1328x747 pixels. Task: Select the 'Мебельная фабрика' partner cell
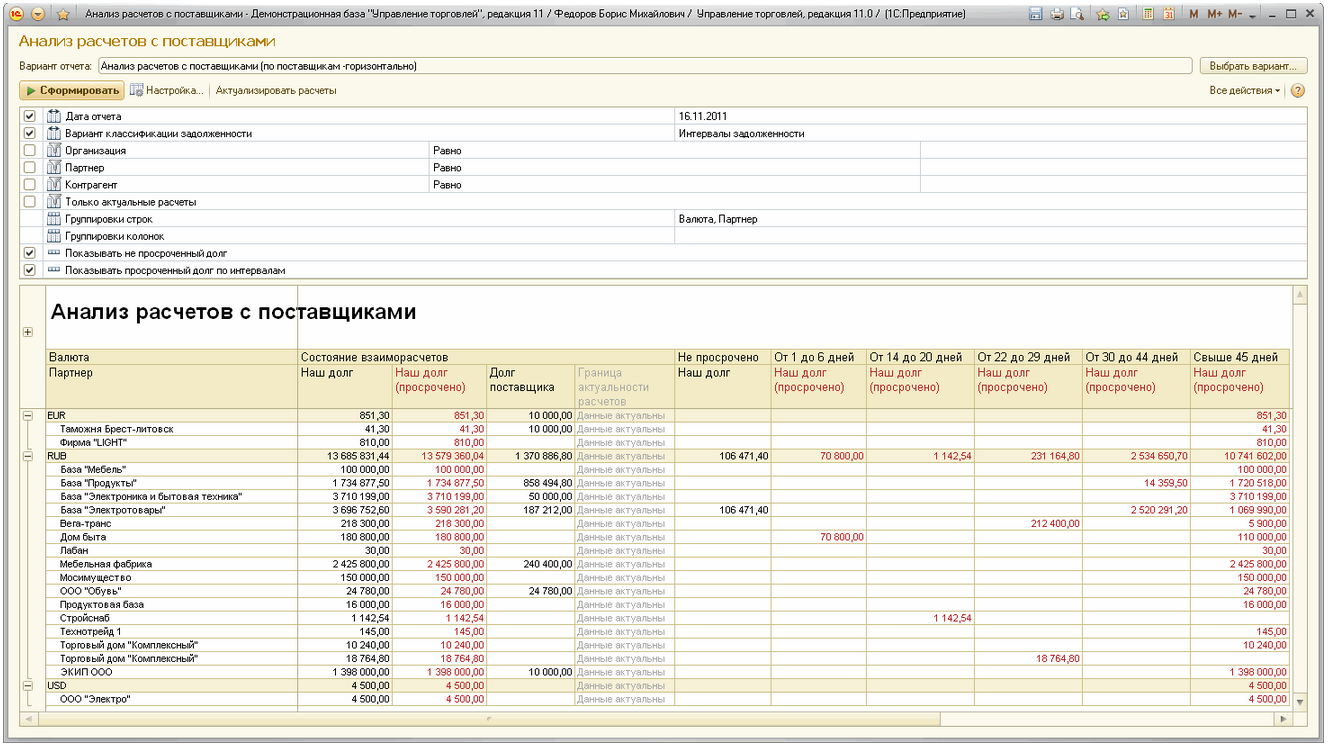click(x=173, y=564)
